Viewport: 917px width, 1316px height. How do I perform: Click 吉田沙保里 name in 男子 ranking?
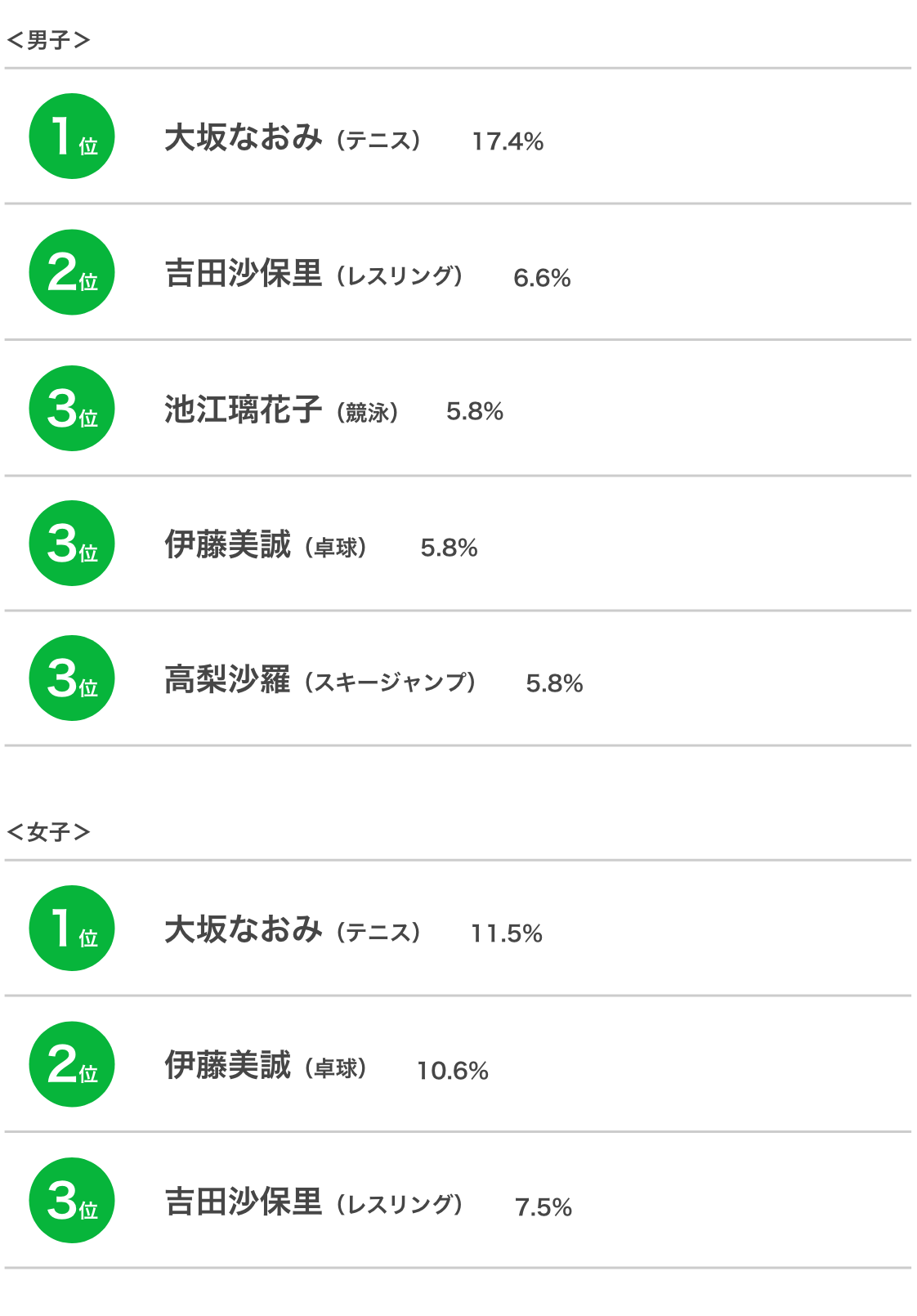(244, 273)
